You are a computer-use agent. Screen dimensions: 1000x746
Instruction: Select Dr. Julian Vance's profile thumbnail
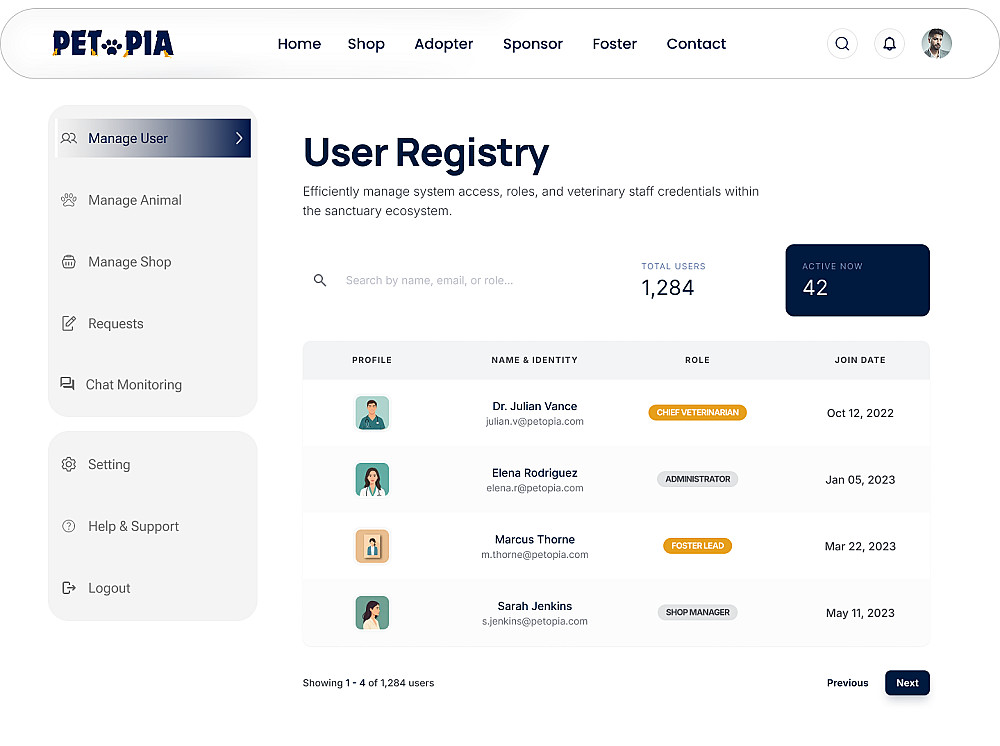tap(372, 413)
